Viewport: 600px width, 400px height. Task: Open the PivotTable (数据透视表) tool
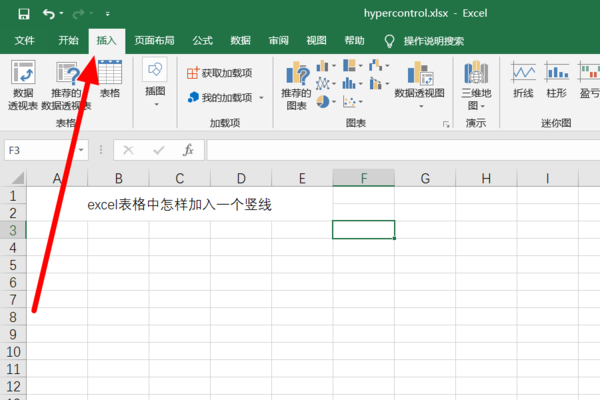[x=23, y=83]
